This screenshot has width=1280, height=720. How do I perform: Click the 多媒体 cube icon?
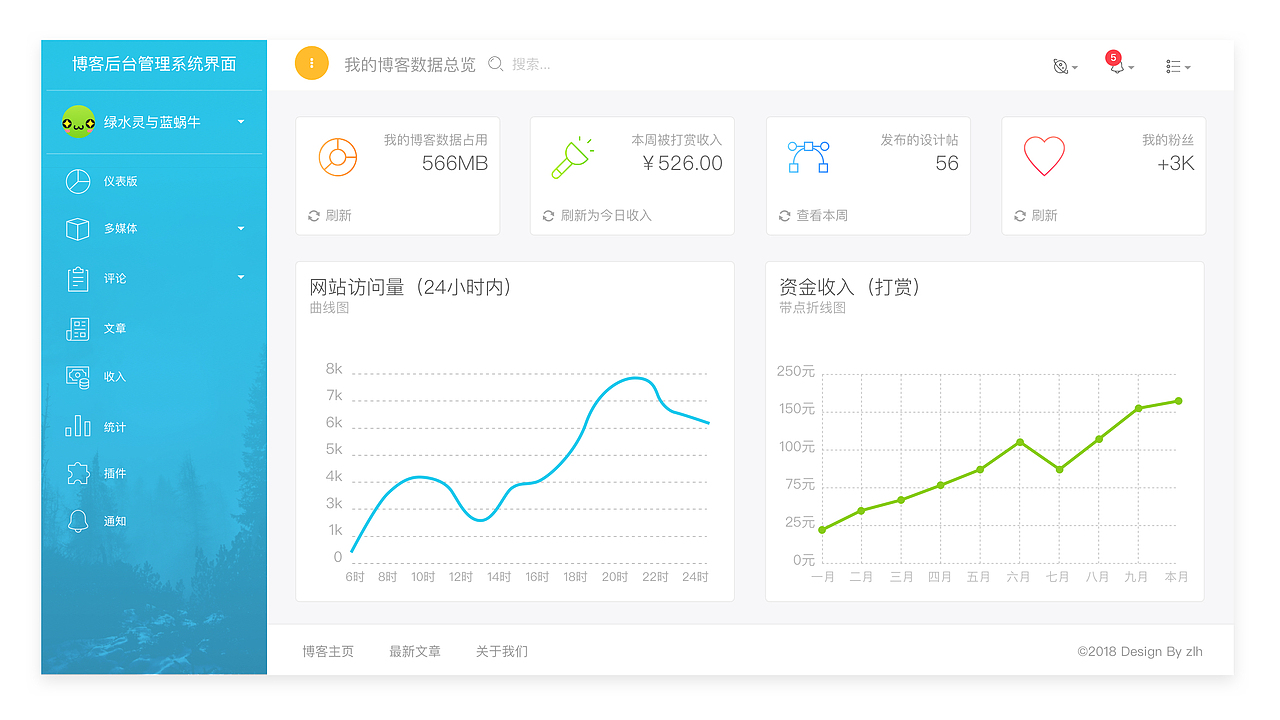78,229
